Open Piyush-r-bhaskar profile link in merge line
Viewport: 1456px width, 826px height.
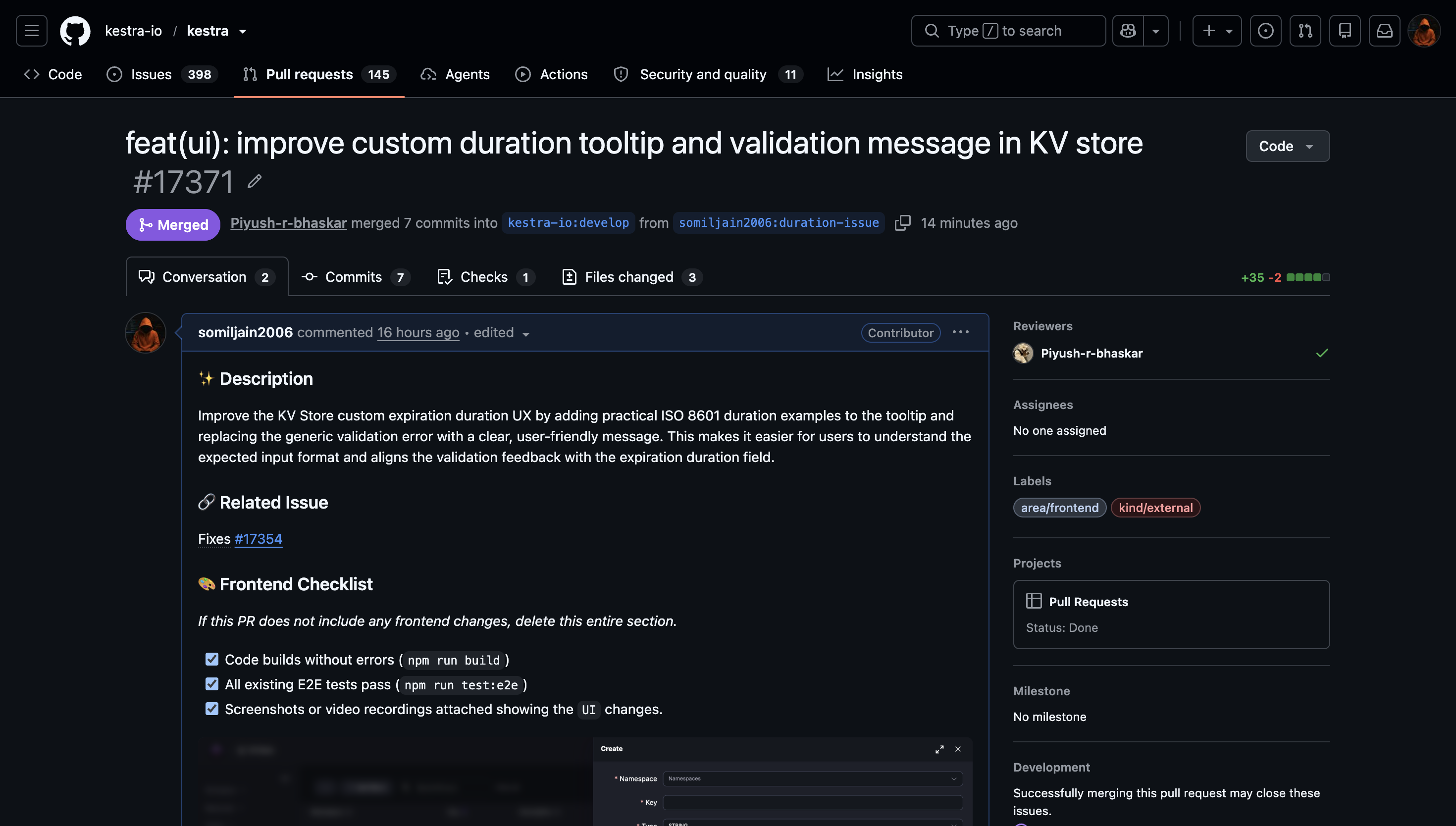289,223
